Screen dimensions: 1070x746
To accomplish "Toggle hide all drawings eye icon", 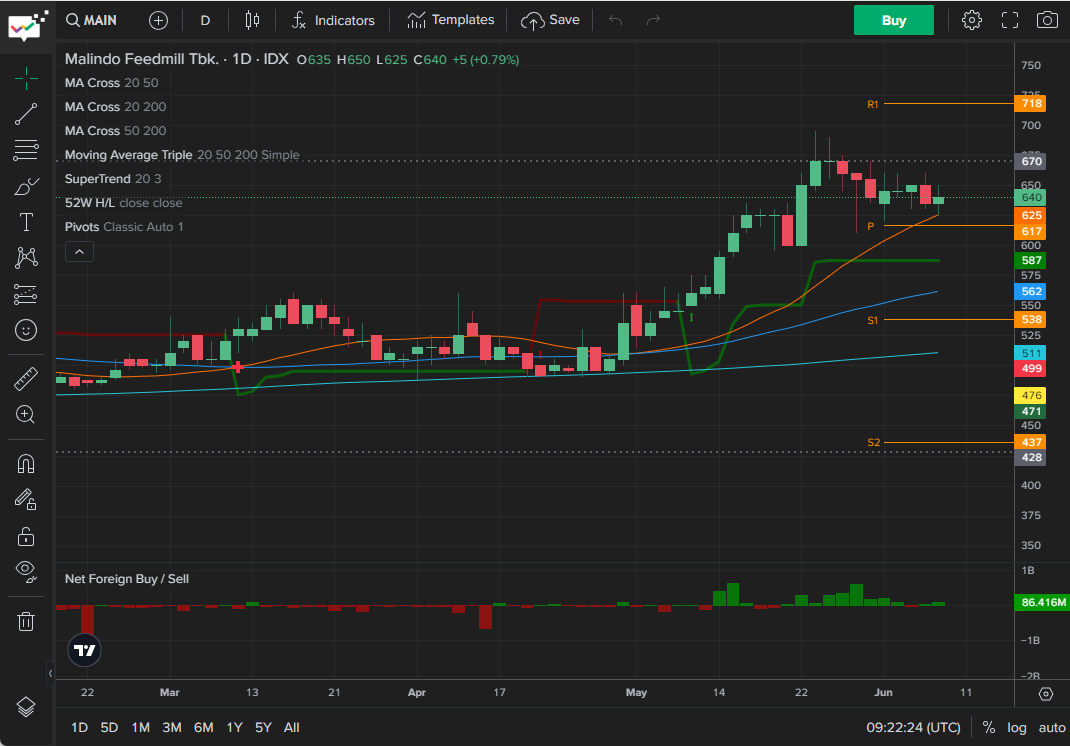I will 26,571.
